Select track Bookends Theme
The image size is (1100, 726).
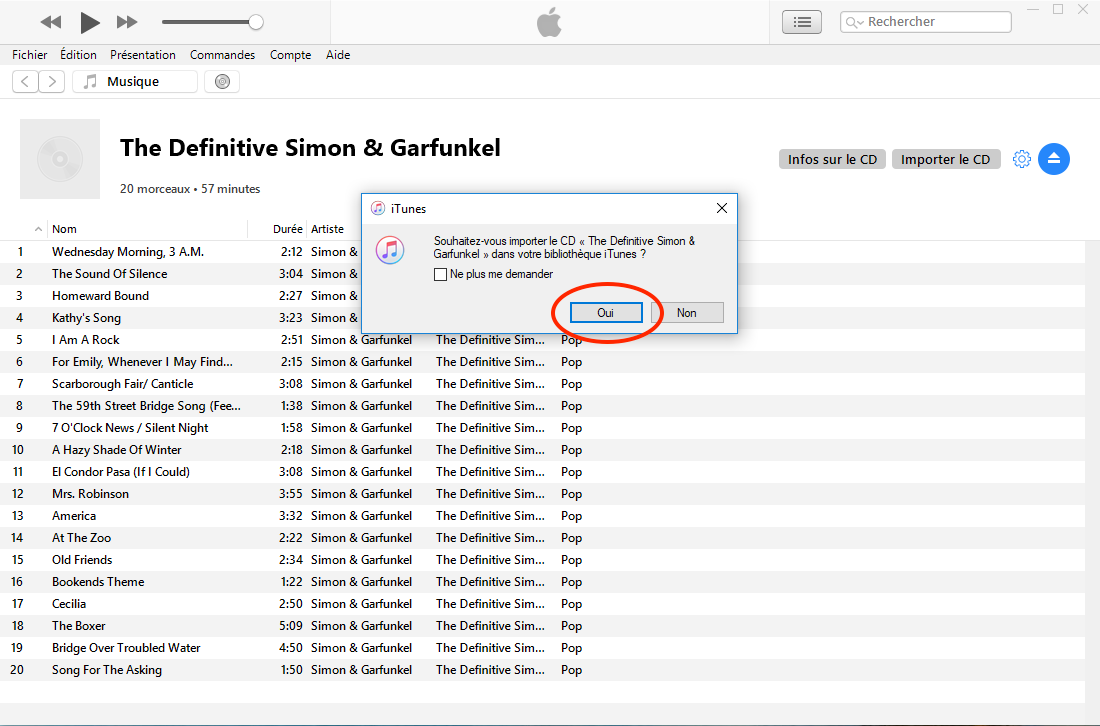[542, 582]
